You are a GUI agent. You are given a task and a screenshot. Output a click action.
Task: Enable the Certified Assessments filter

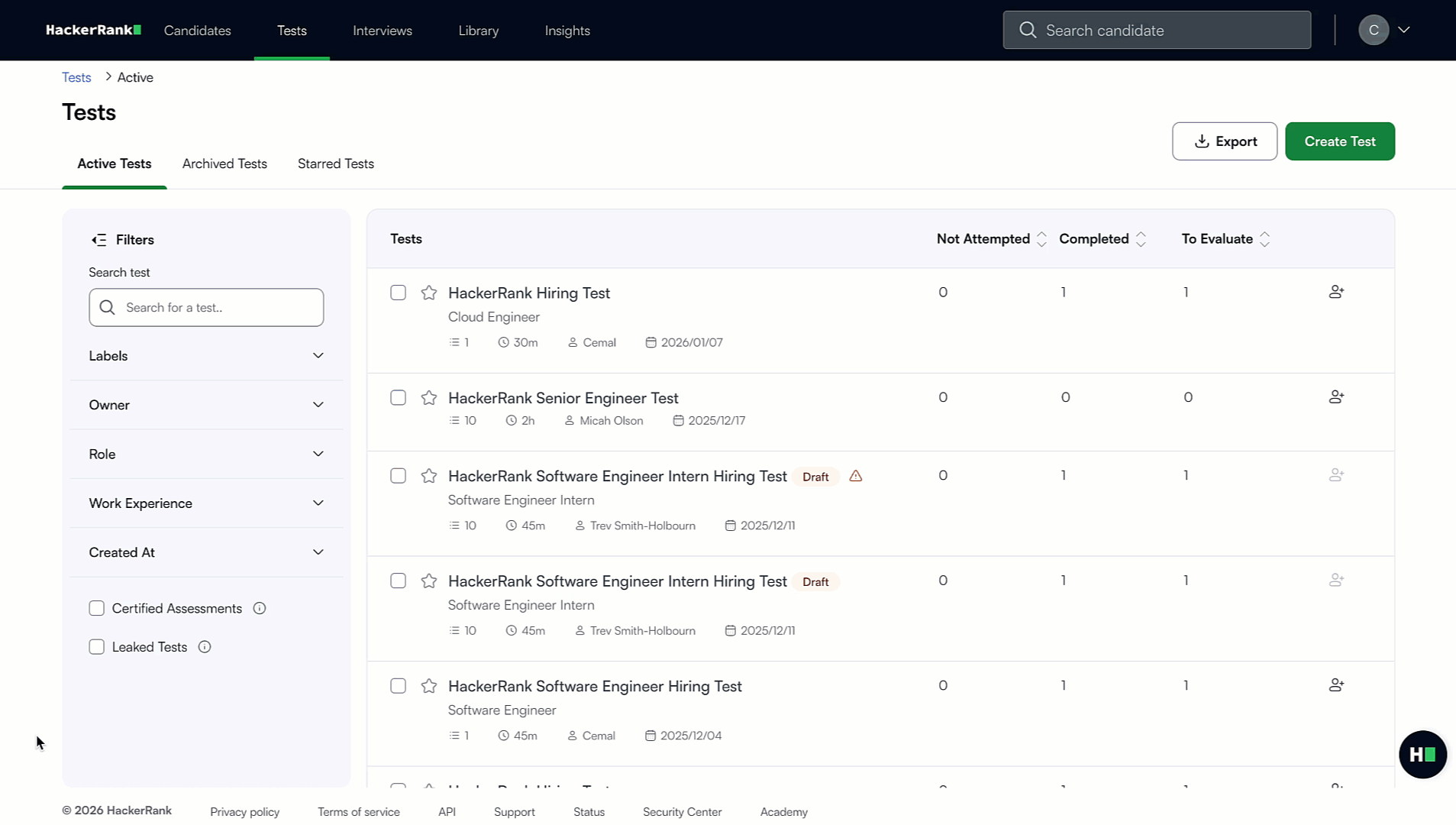click(x=97, y=608)
